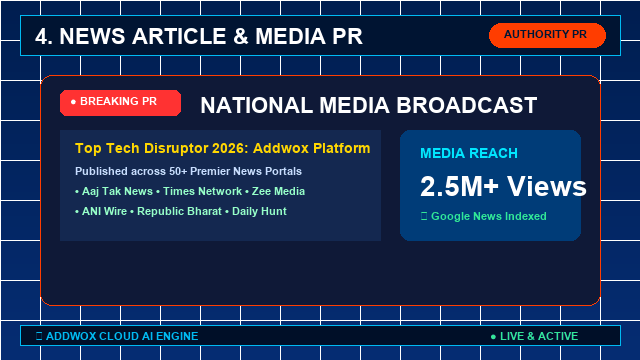This screenshot has width=640, height=360.
Task: Click the LIVE & ACTIVE status indicator
Action: pyautogui.click(x=534, y=336)
